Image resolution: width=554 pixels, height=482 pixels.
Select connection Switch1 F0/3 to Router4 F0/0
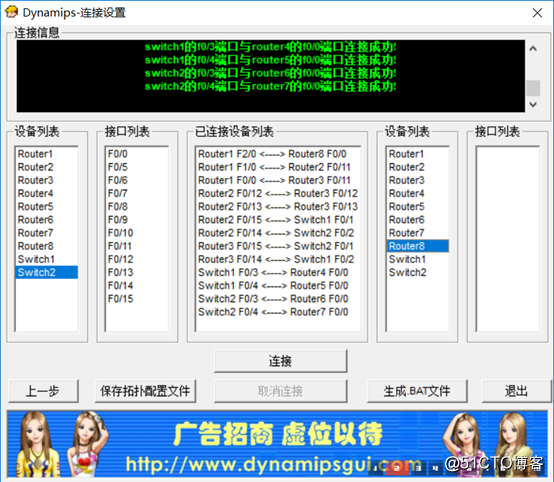[x=278, y=272]
